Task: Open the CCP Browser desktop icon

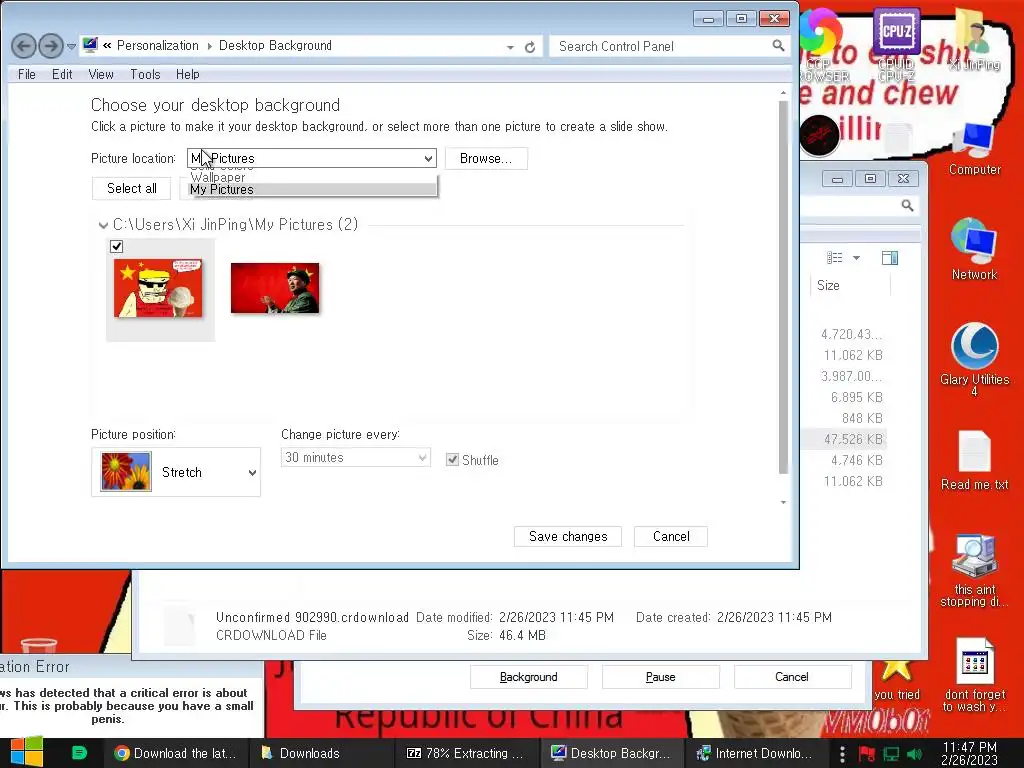Action: (x=824, y=44)
